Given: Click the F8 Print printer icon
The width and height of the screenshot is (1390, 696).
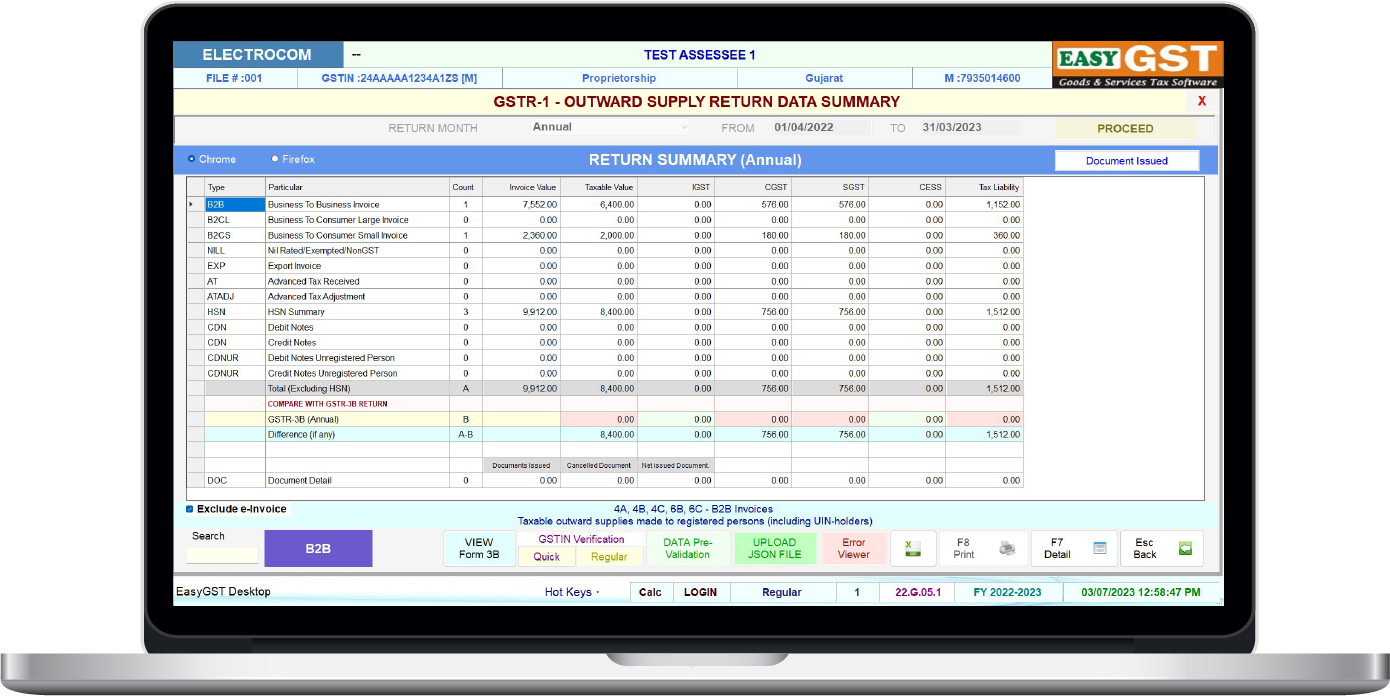Looking at the screenshot, I should 1007,549.
